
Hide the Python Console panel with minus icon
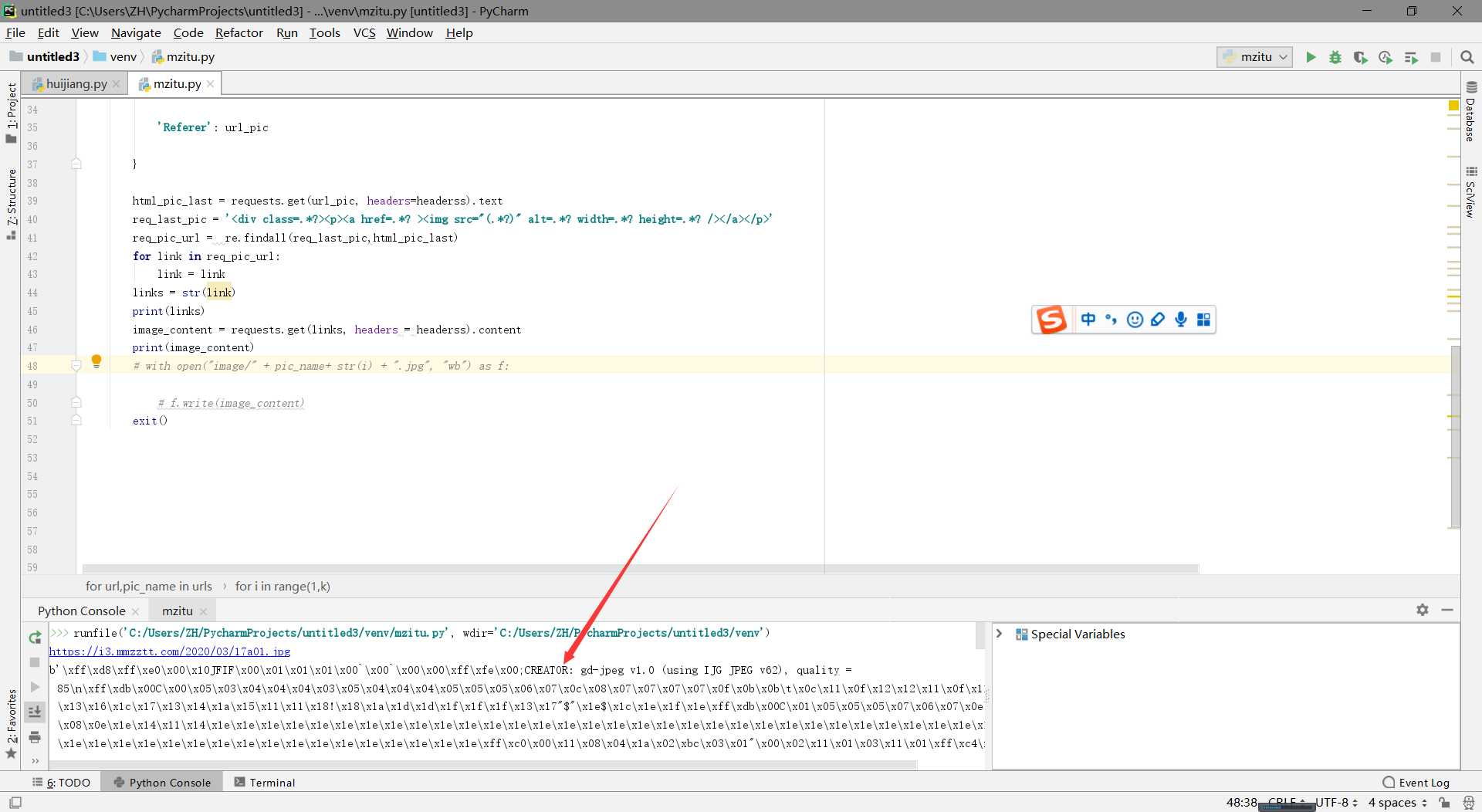coord(1447,610)
